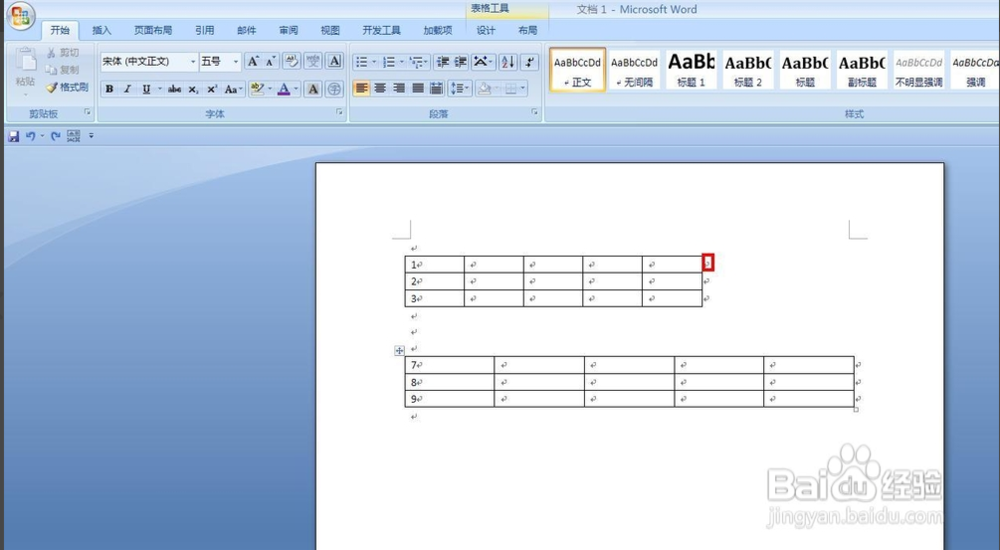Click the Office button logo

click(x=20, y=17)
